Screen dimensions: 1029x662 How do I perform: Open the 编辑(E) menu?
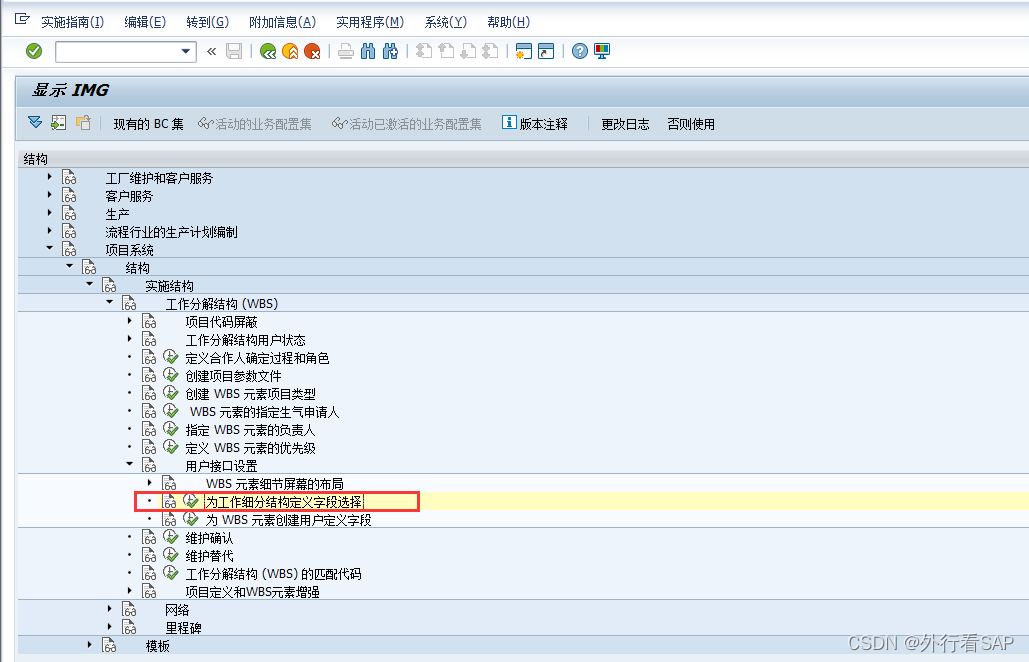145,22
